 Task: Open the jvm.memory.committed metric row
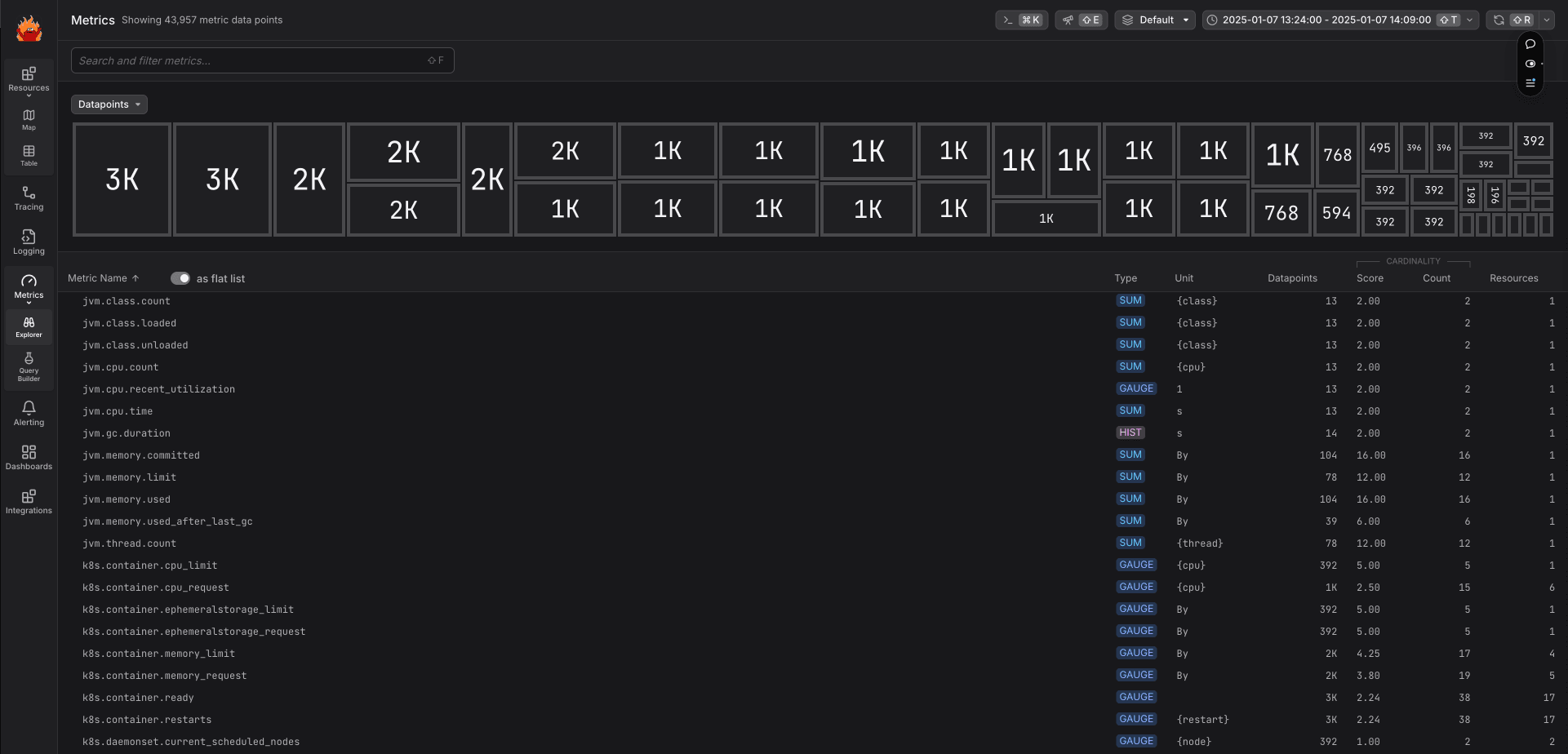tap(812, 455)
